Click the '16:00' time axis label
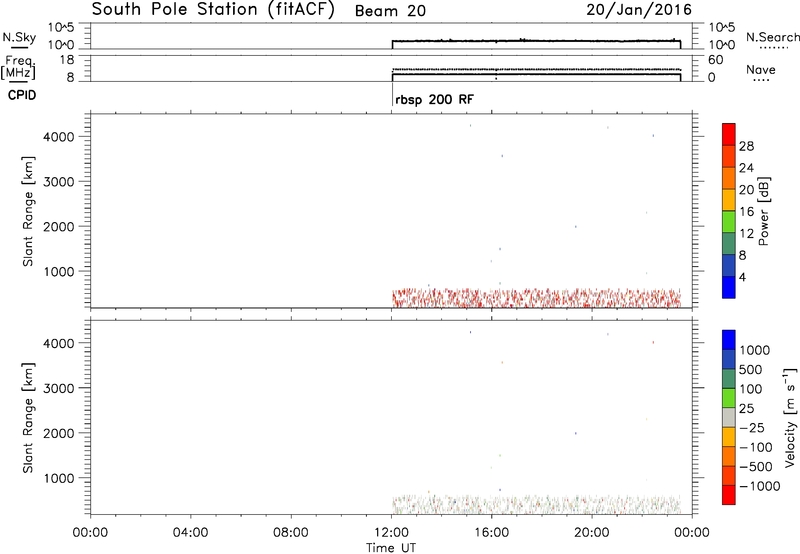Image resolution: width=800 pixels, height=554 pixels. (491, 532)
